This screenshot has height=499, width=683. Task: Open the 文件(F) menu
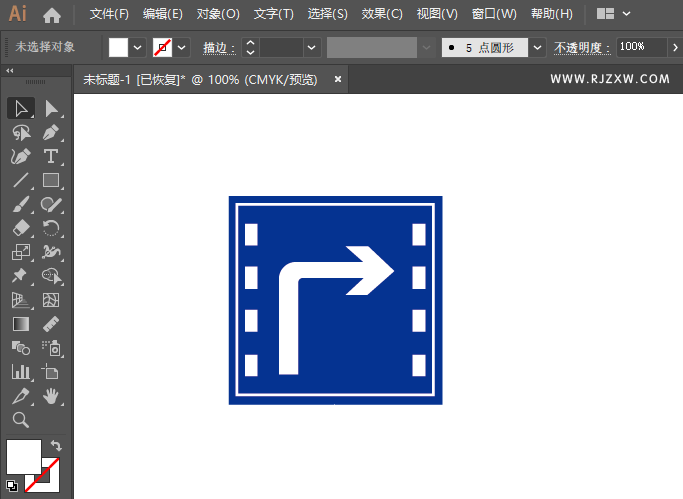coord(109,14)
